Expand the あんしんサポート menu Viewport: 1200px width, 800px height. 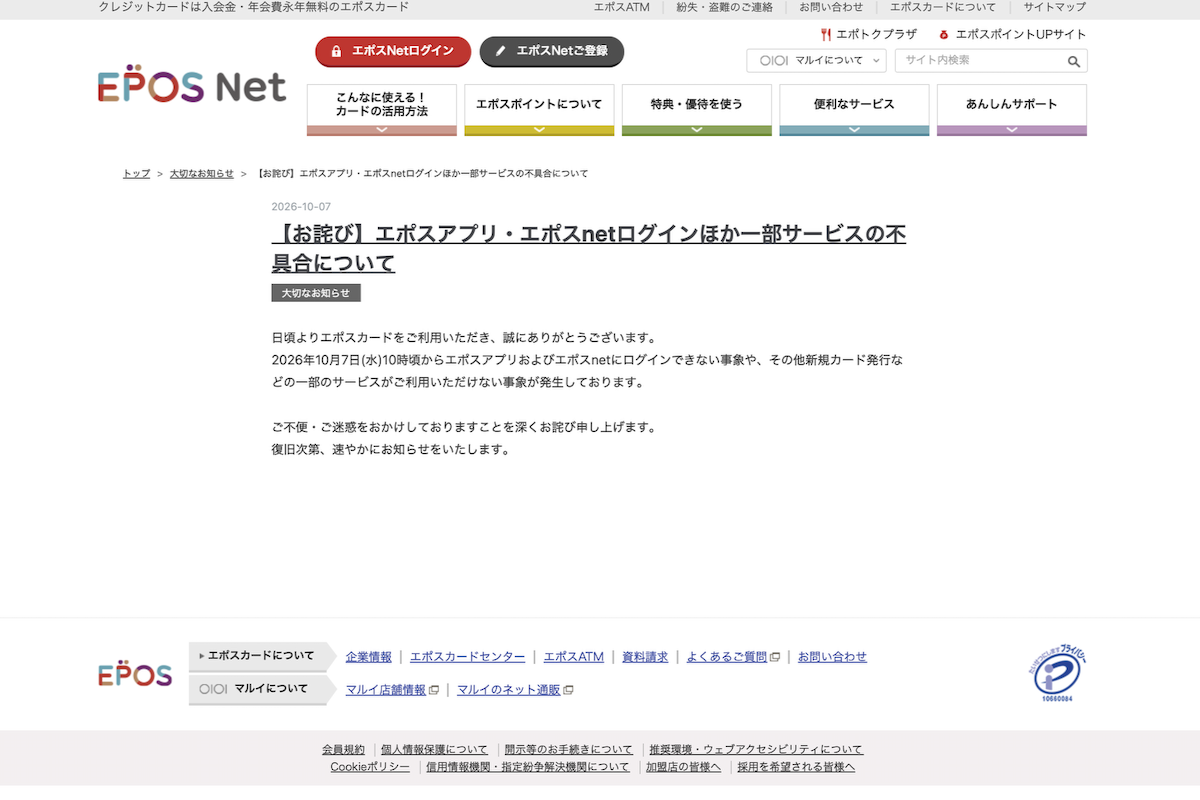coord(1012,110)
